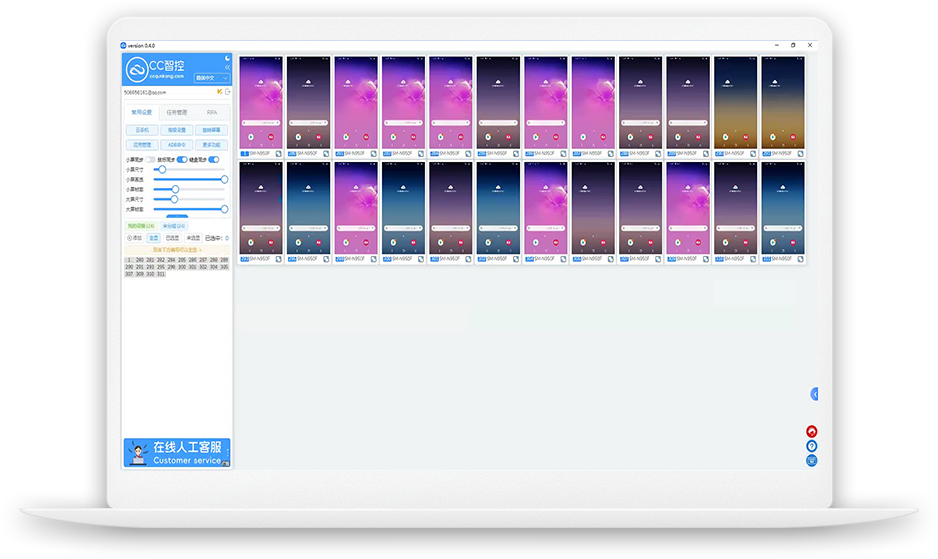938x559 pixels.
Task: Click the bottom blue floating icon on right edge
Action: pyautogui.click(x=812, y=461)
